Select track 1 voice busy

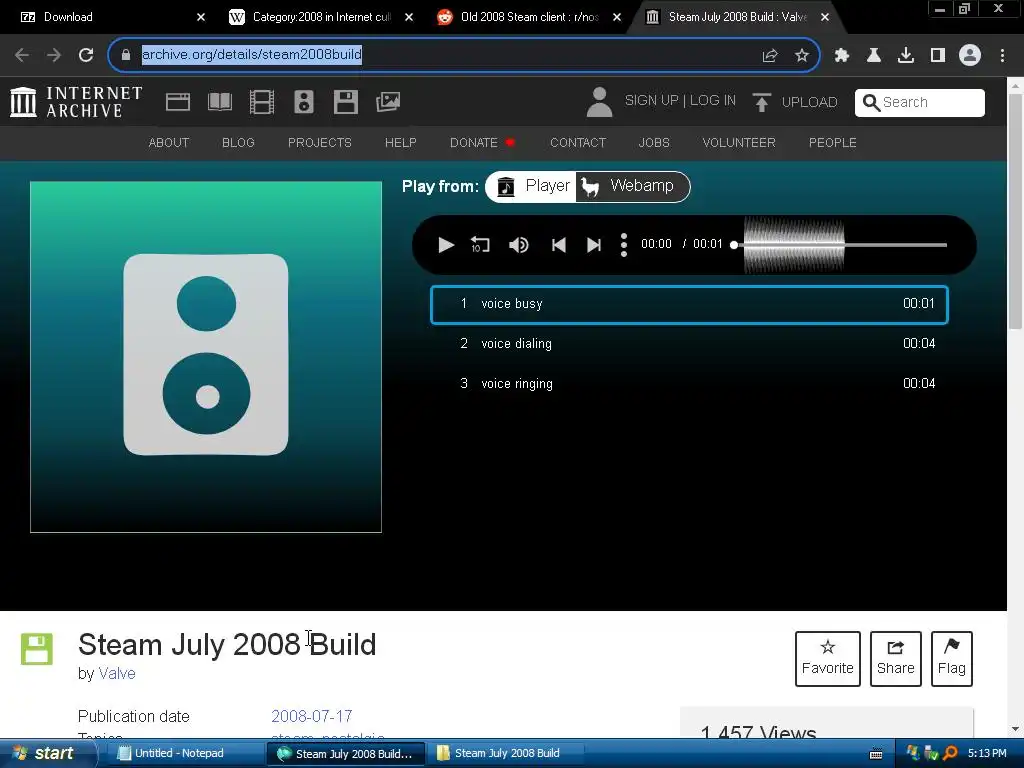point(689,304)
